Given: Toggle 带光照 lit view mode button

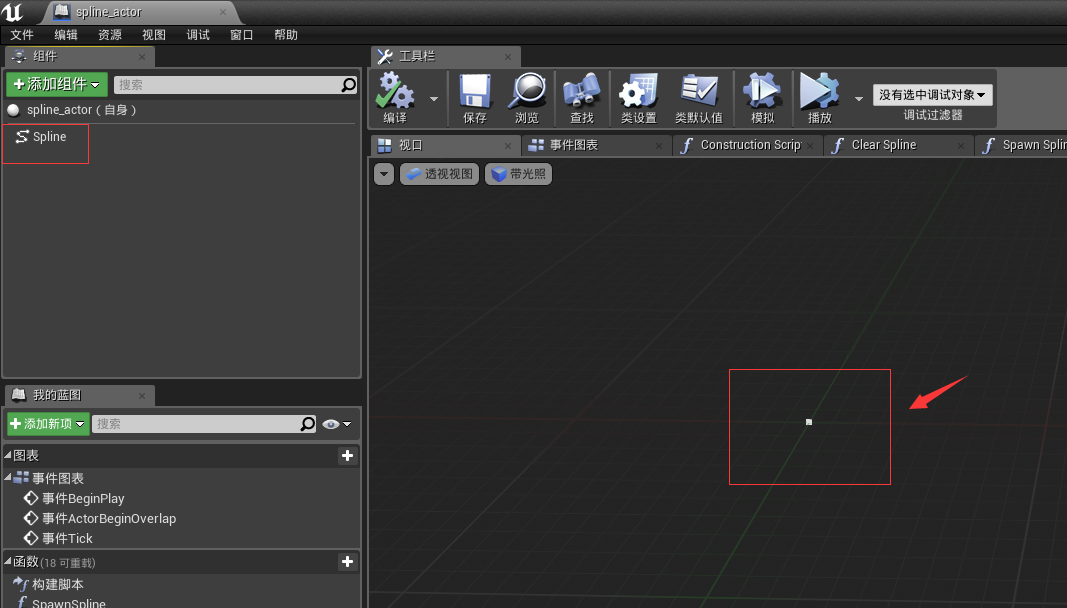Looking at the screenshot, I should click(x=519, y=174).
